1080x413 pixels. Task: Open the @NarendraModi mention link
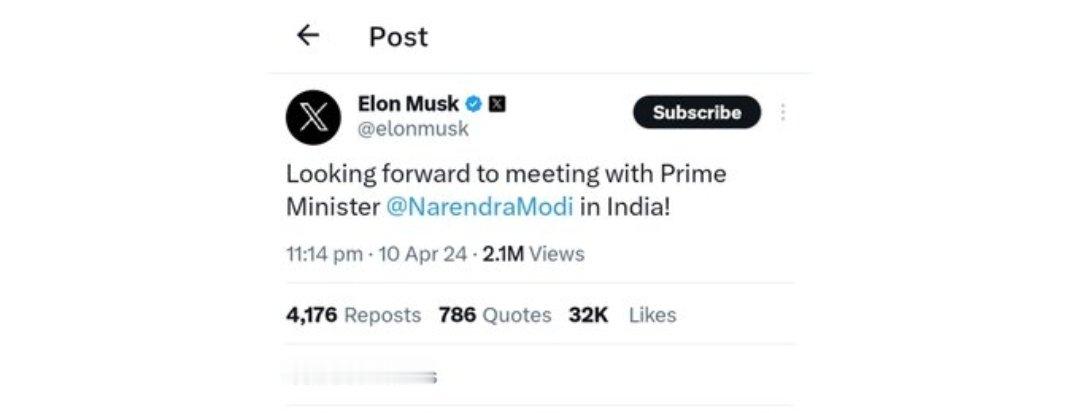[x=479, y=206]
